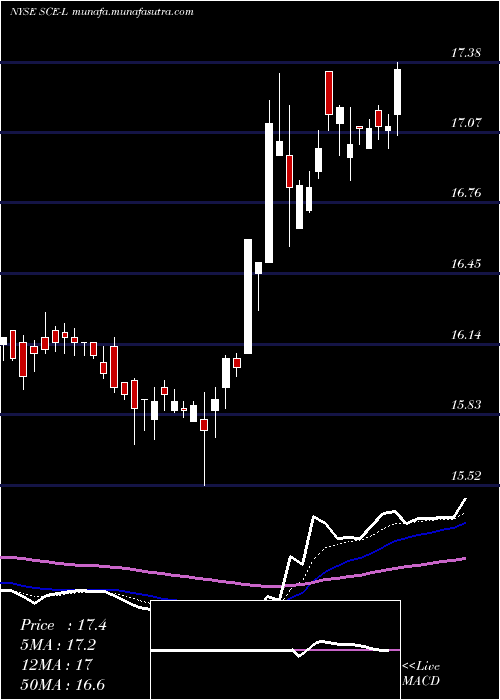Click the Price : 17.4 readout
500x700 pixels.
(63, 625)
